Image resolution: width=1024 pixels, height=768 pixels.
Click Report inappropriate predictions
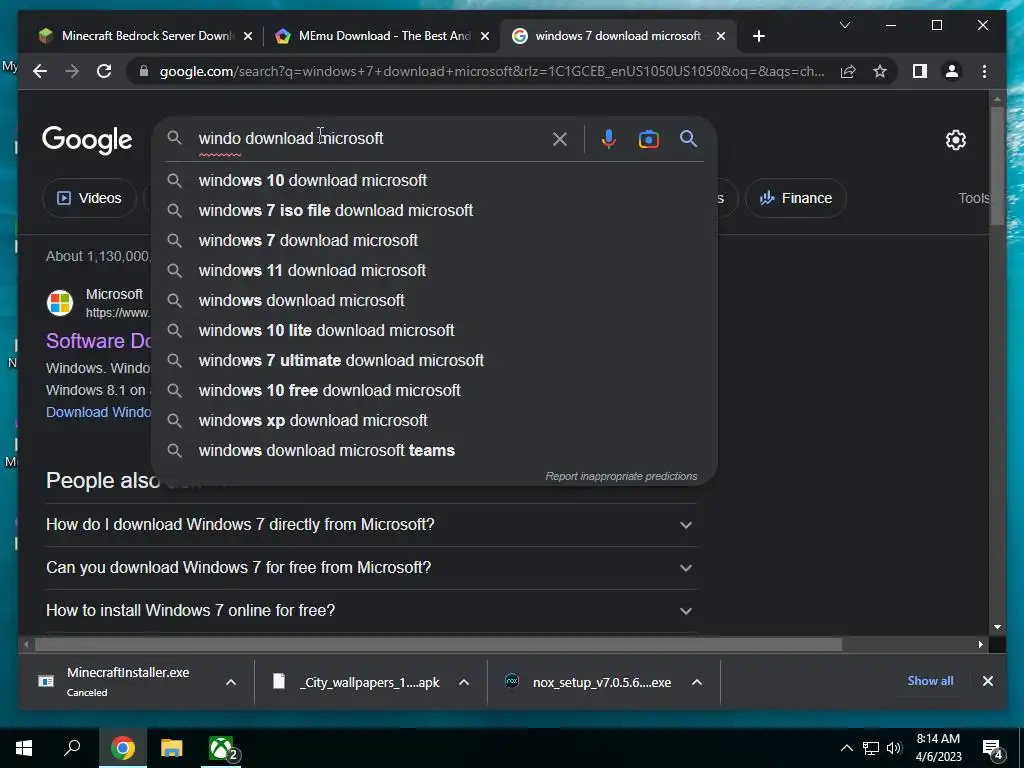pos(621,476)
